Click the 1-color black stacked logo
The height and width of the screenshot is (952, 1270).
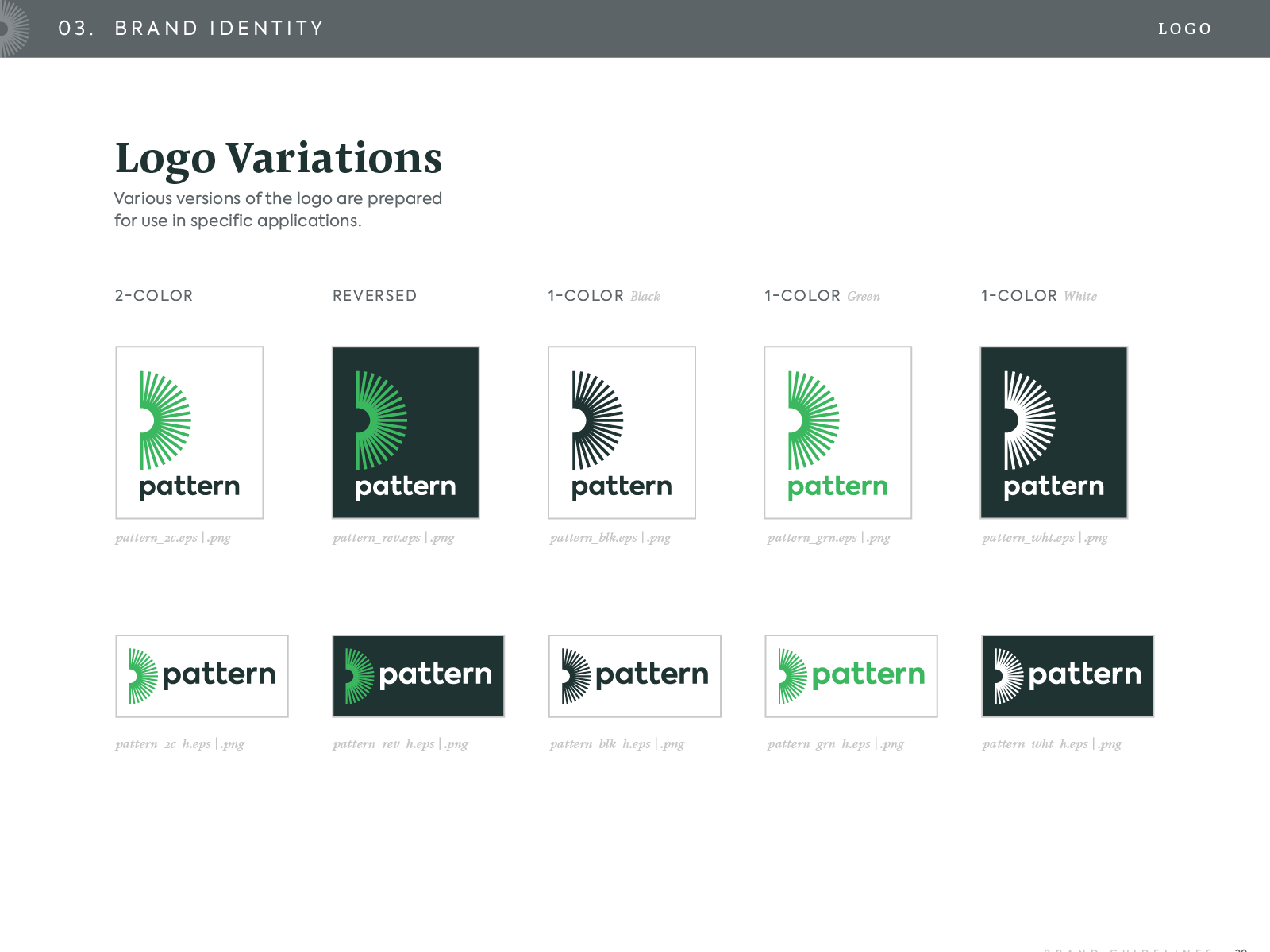coord(622,432)
